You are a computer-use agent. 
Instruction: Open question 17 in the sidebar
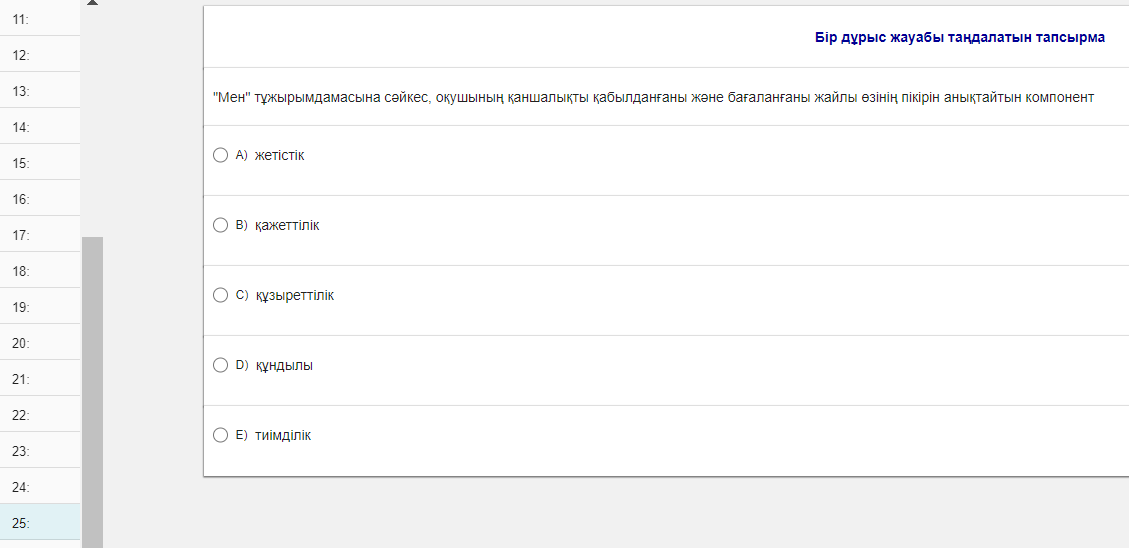pyautogui.click(x=40, y=235)
